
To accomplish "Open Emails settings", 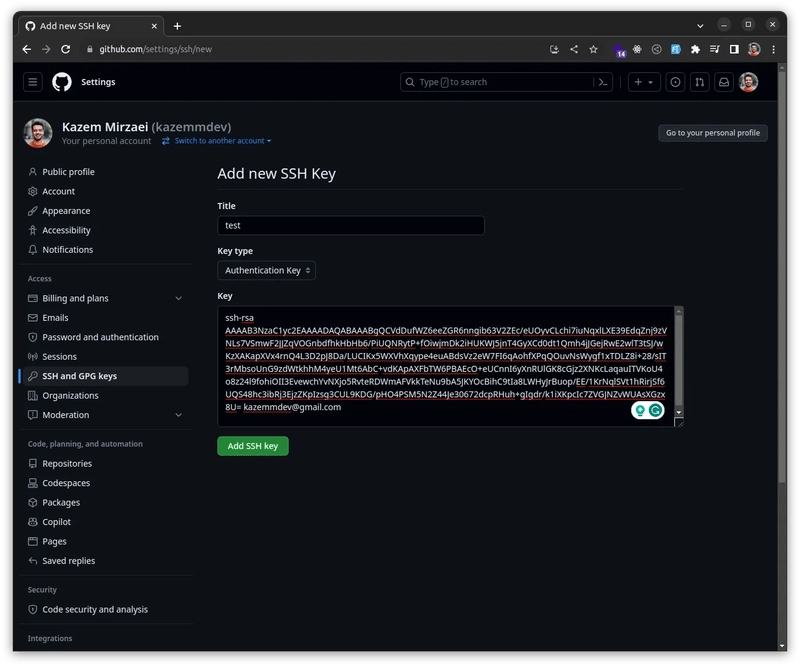I will pos(55,318).
